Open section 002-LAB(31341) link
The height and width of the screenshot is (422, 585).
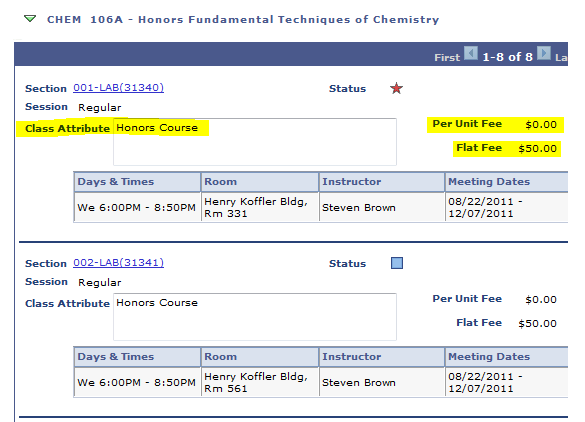118,263
